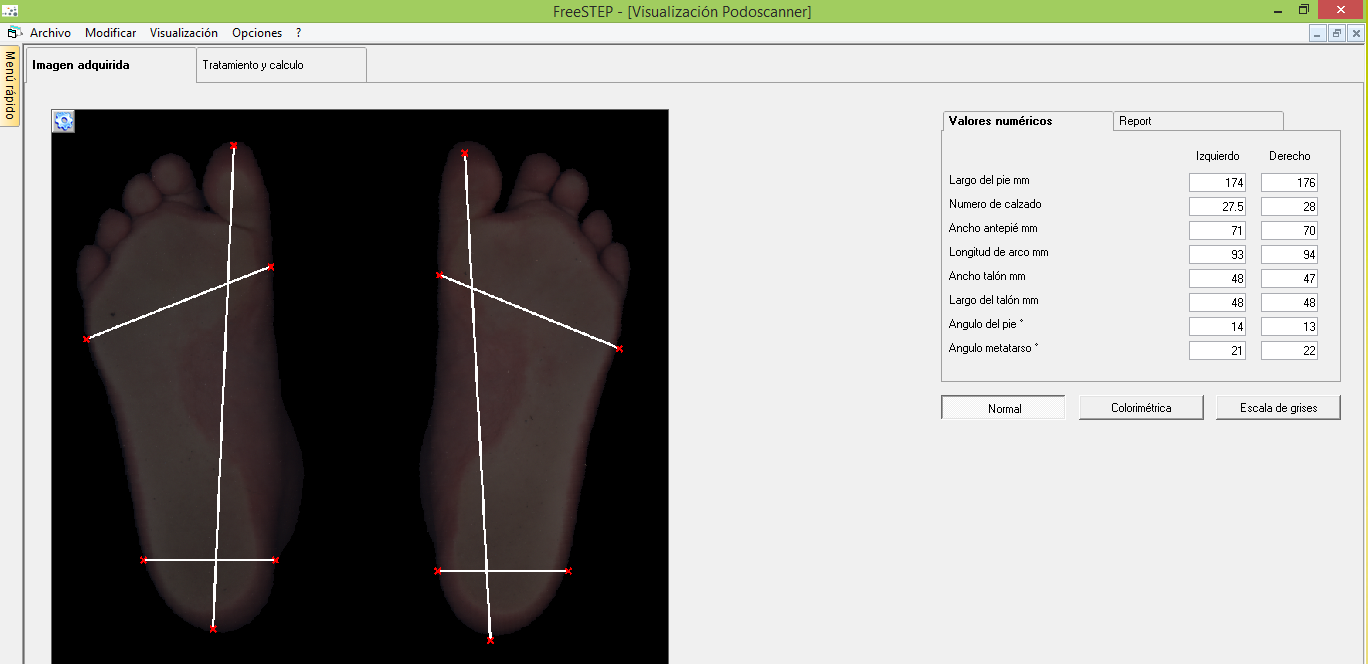This screenshot has width=1368, height=664.
Task: Click the Escala de grises button
Action: (x=1278, y=408)
